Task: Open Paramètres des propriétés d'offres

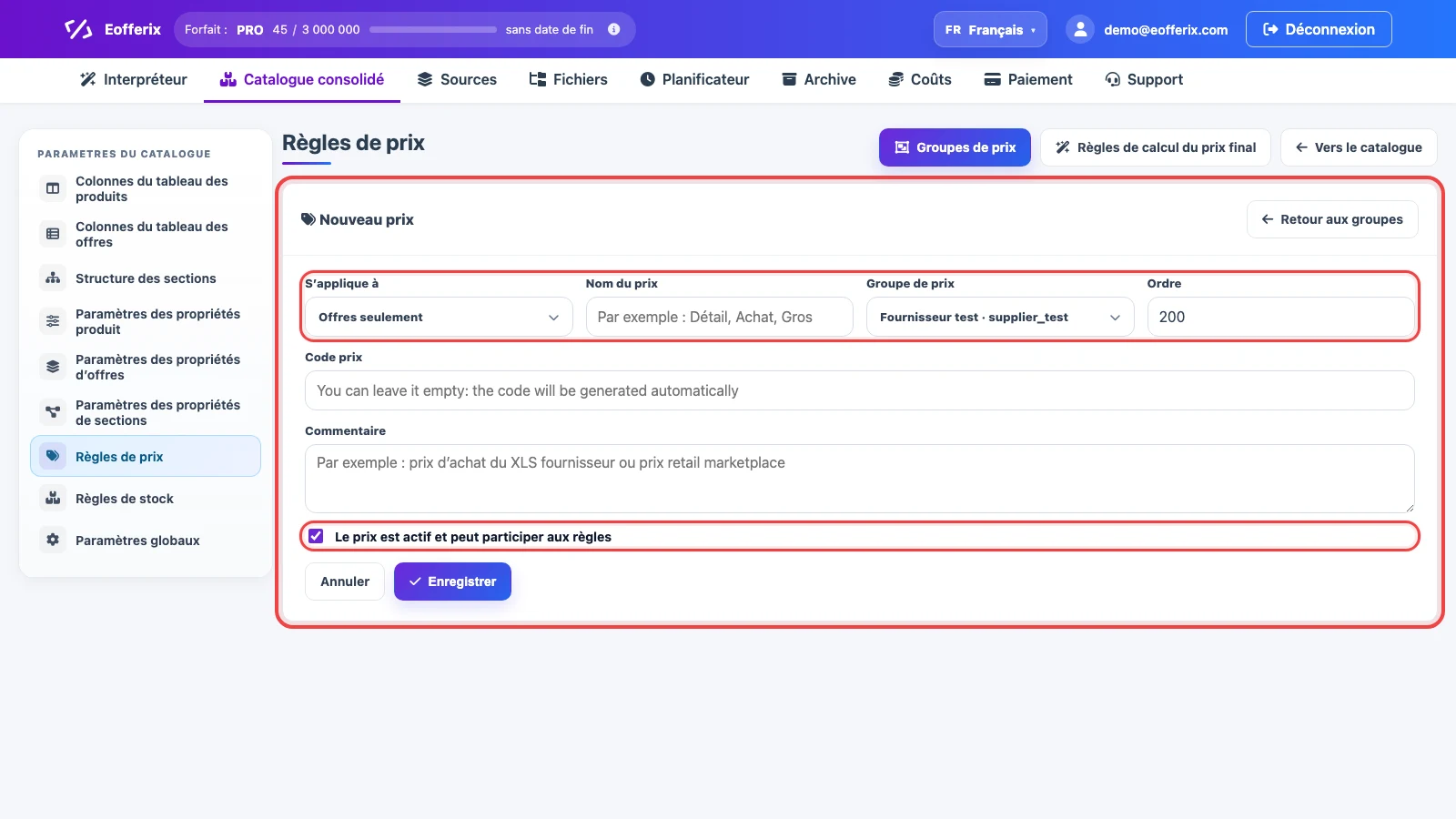Action: [146, 367]
